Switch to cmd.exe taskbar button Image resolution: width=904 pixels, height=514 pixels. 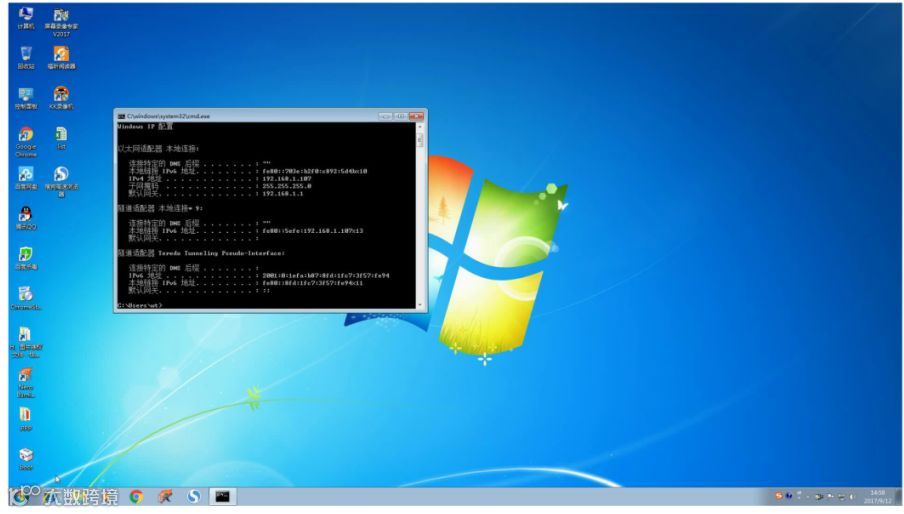tap(223, 497)
